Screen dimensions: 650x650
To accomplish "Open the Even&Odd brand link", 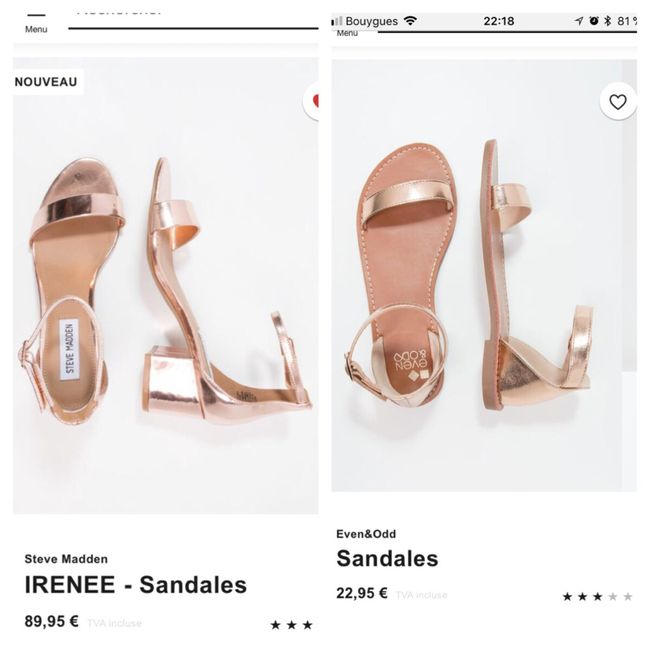I will click(366, 534).
